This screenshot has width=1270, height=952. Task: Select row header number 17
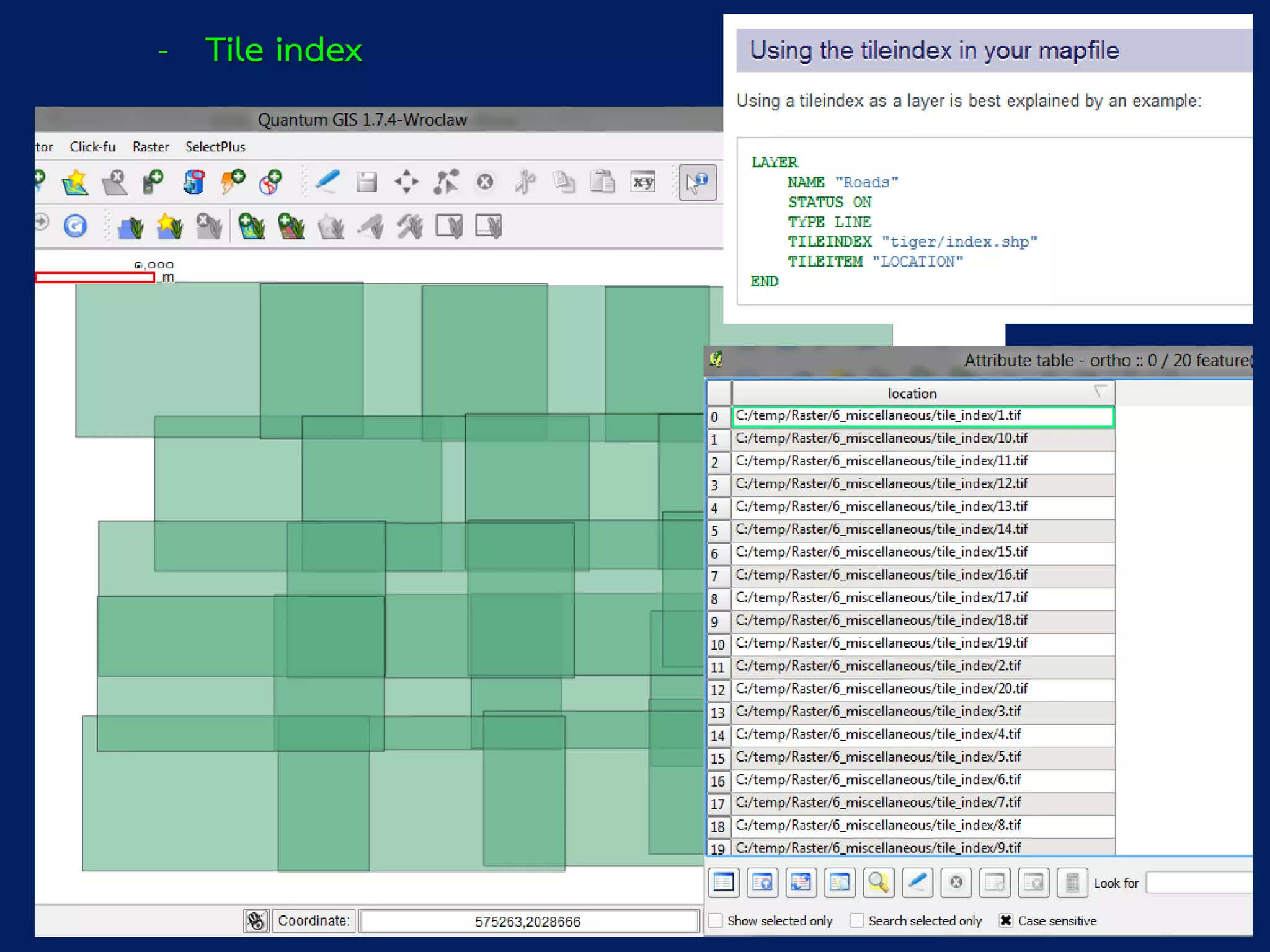[x=719, y=804]
